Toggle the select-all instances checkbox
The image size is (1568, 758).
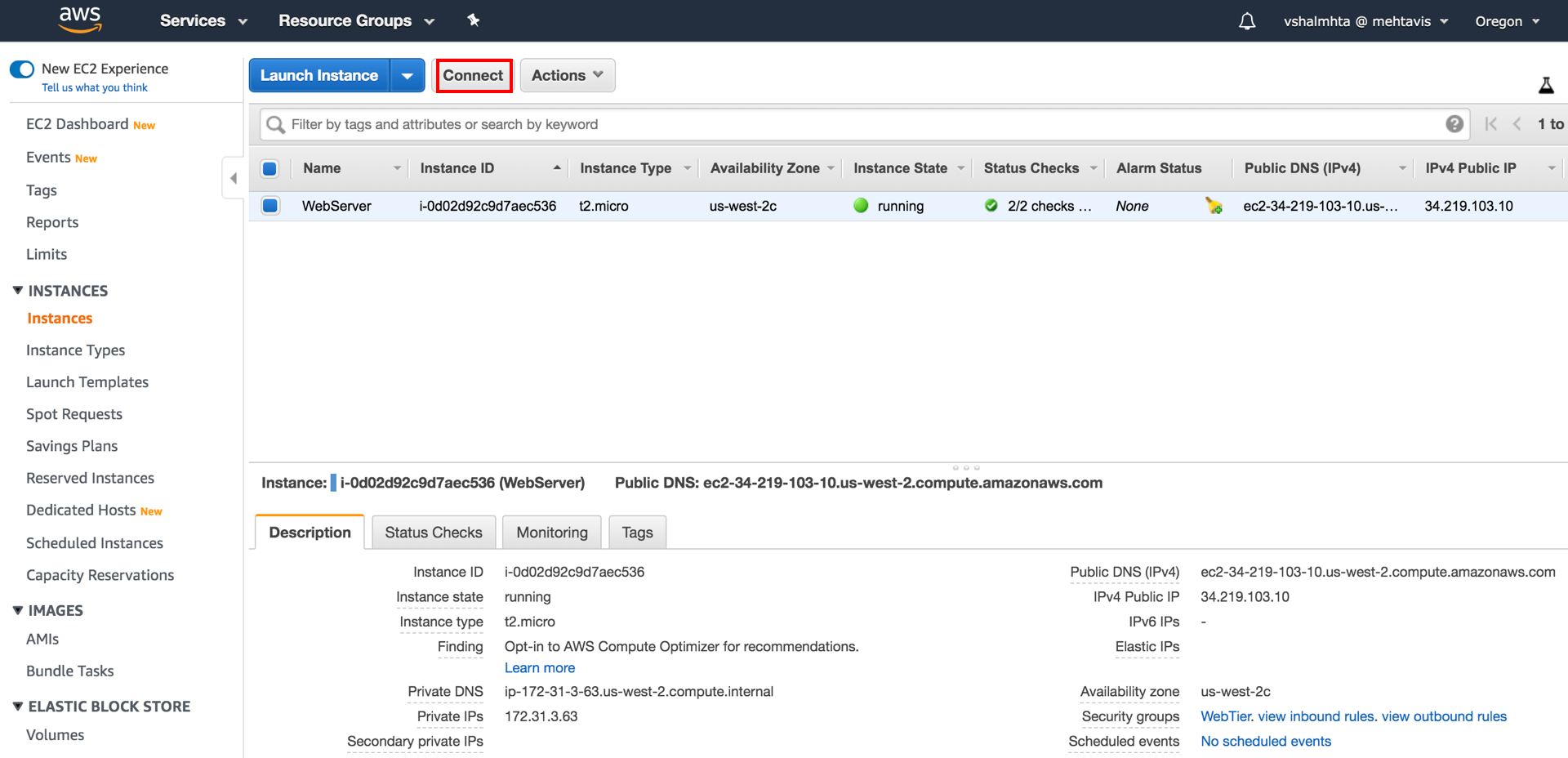pyautogui.click(x=269, y=169)
